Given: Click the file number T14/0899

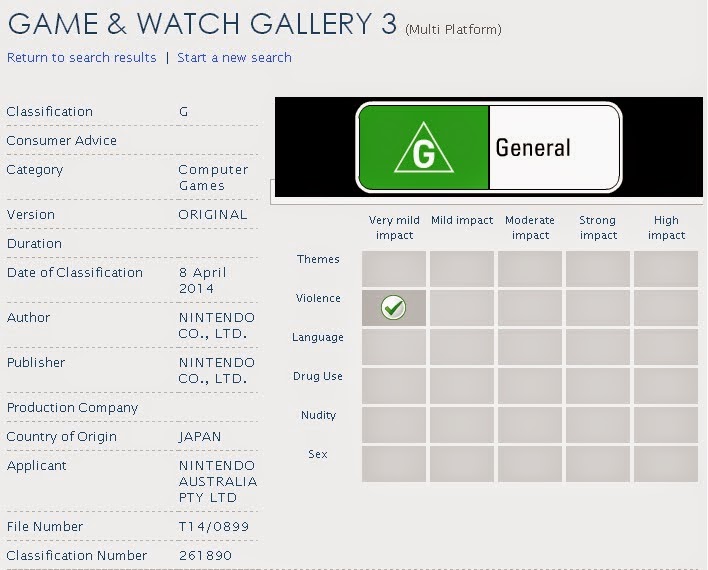Looking at the screenshot, I should pos(214,527).
